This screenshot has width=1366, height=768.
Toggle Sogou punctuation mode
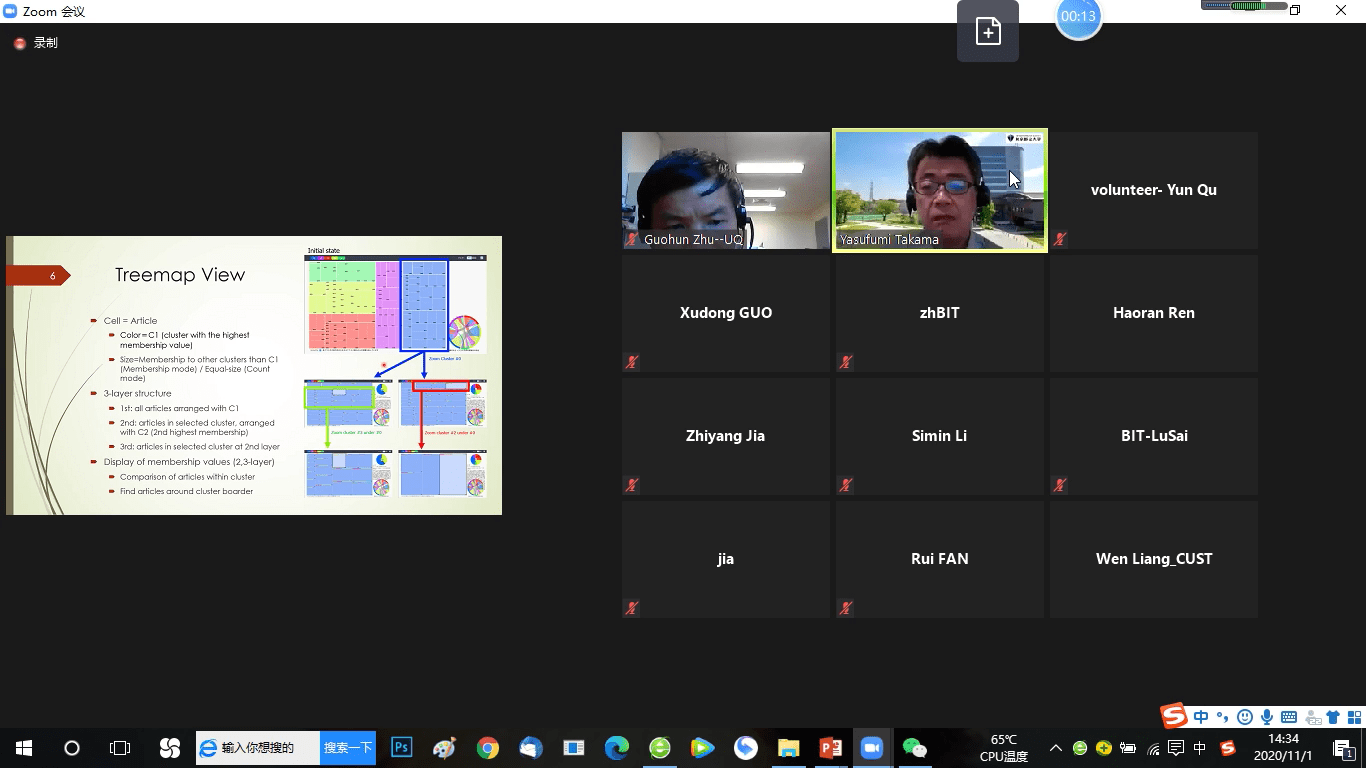tap(1222, 717)
